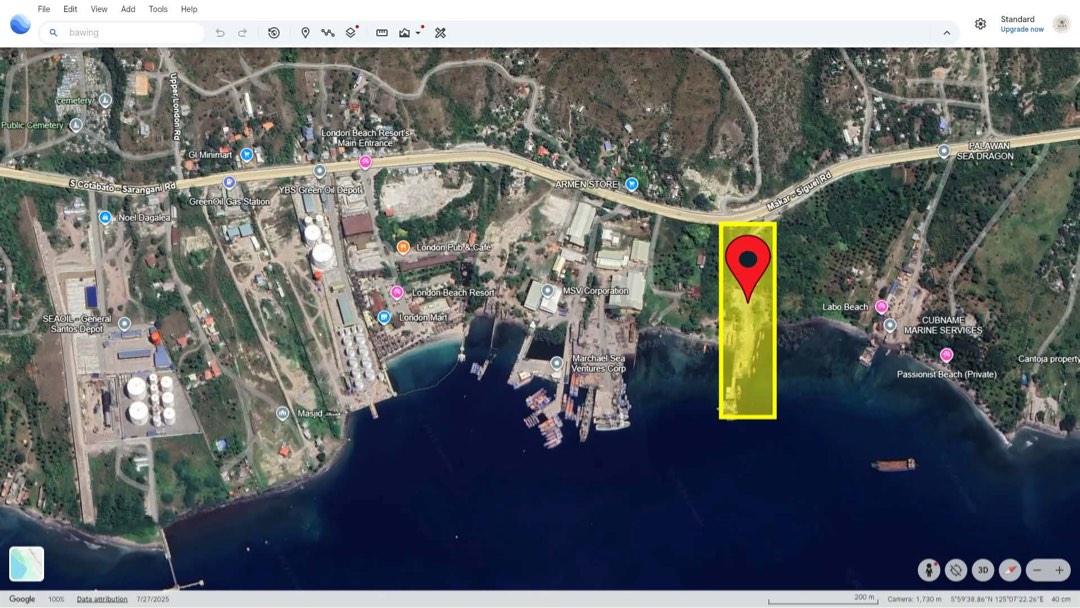
Task: Activate Pegman Street View
Action: (928, 569)
